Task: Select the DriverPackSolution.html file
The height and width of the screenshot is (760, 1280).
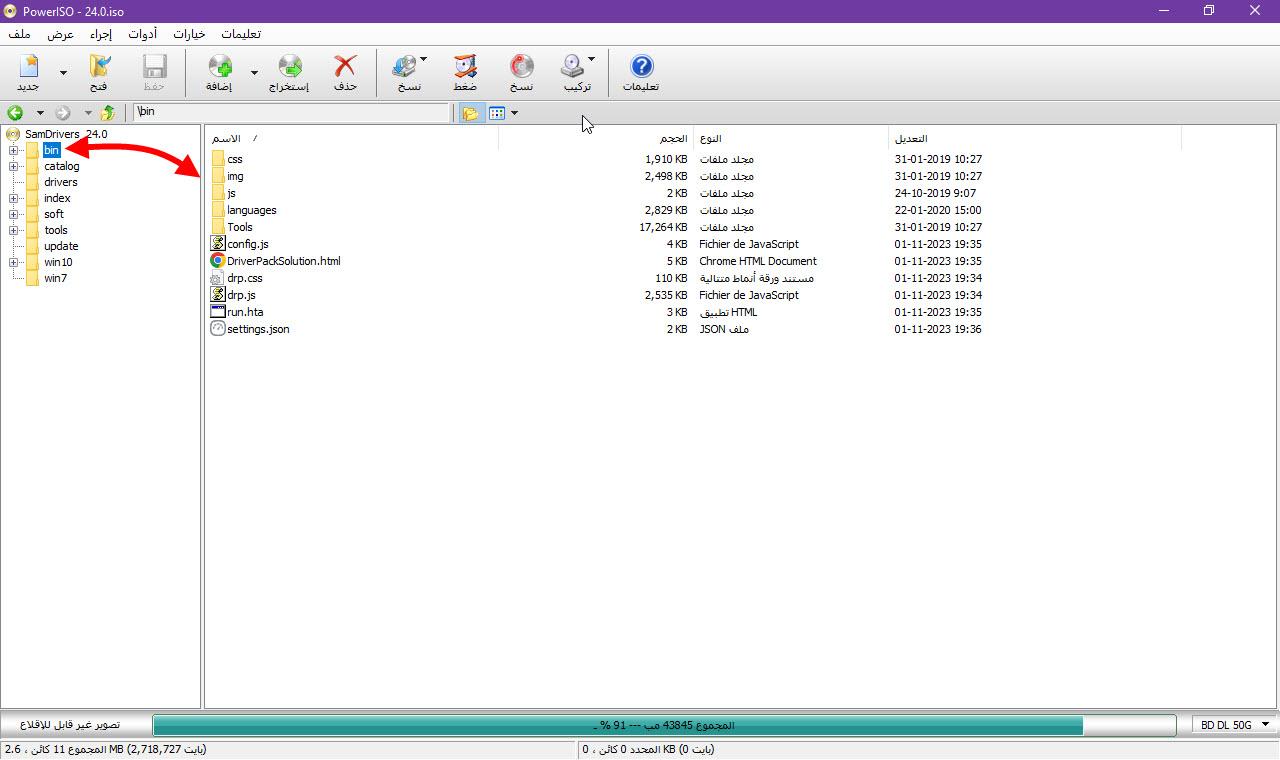Action: click(284, 261)
